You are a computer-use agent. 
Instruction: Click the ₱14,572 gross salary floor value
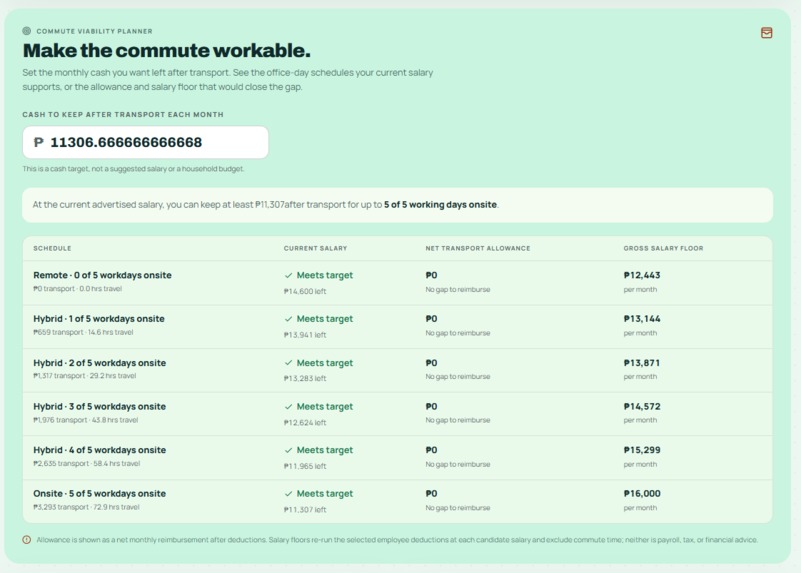642,407
